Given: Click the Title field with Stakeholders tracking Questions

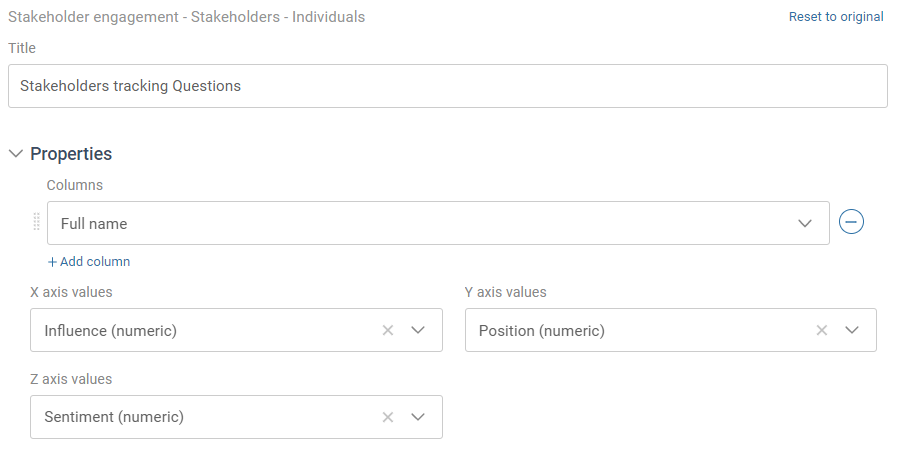Looking at the screenshot, I should (x=448, y=86).
